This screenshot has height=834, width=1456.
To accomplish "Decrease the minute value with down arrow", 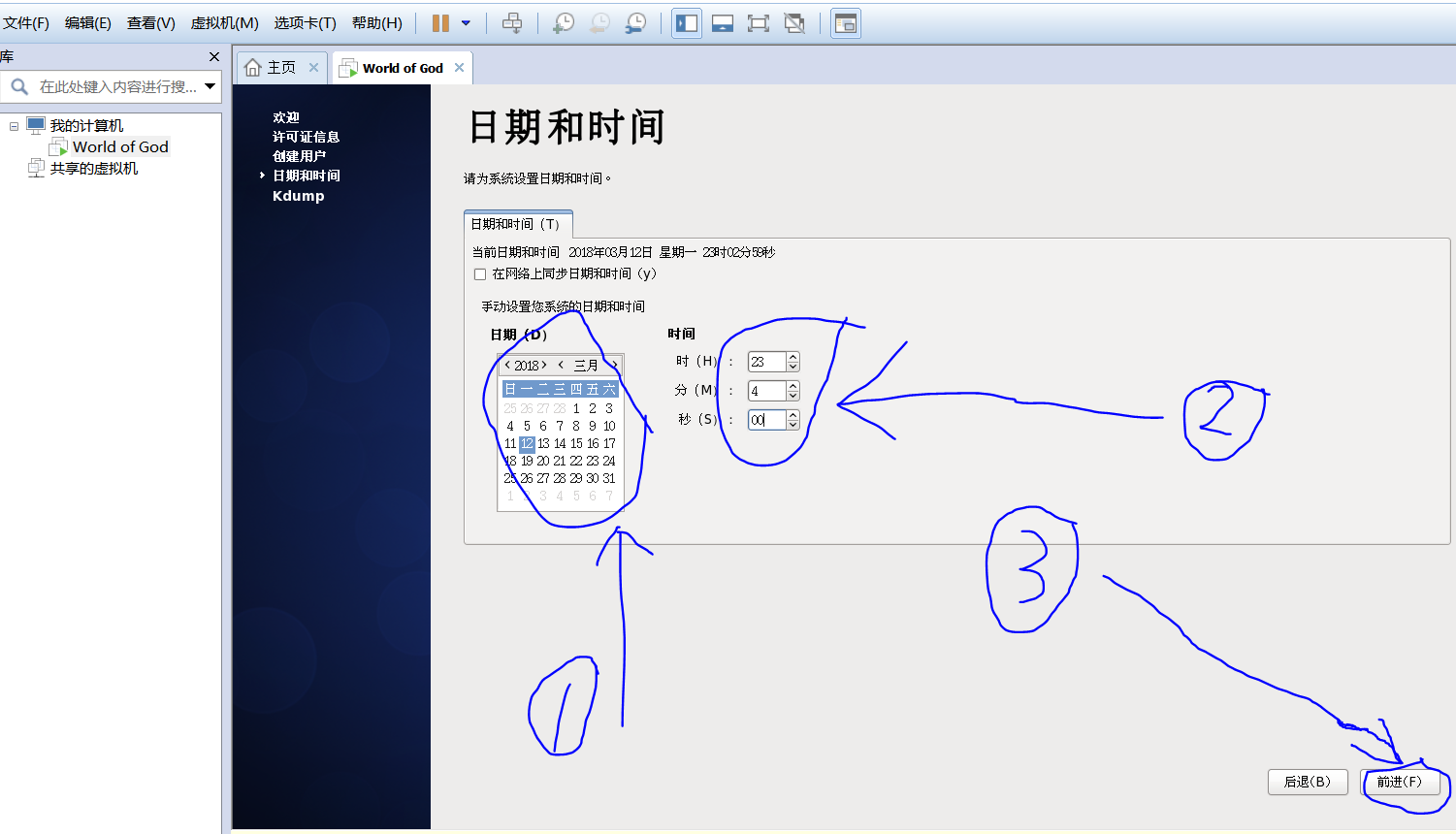I will coord(793,396).
